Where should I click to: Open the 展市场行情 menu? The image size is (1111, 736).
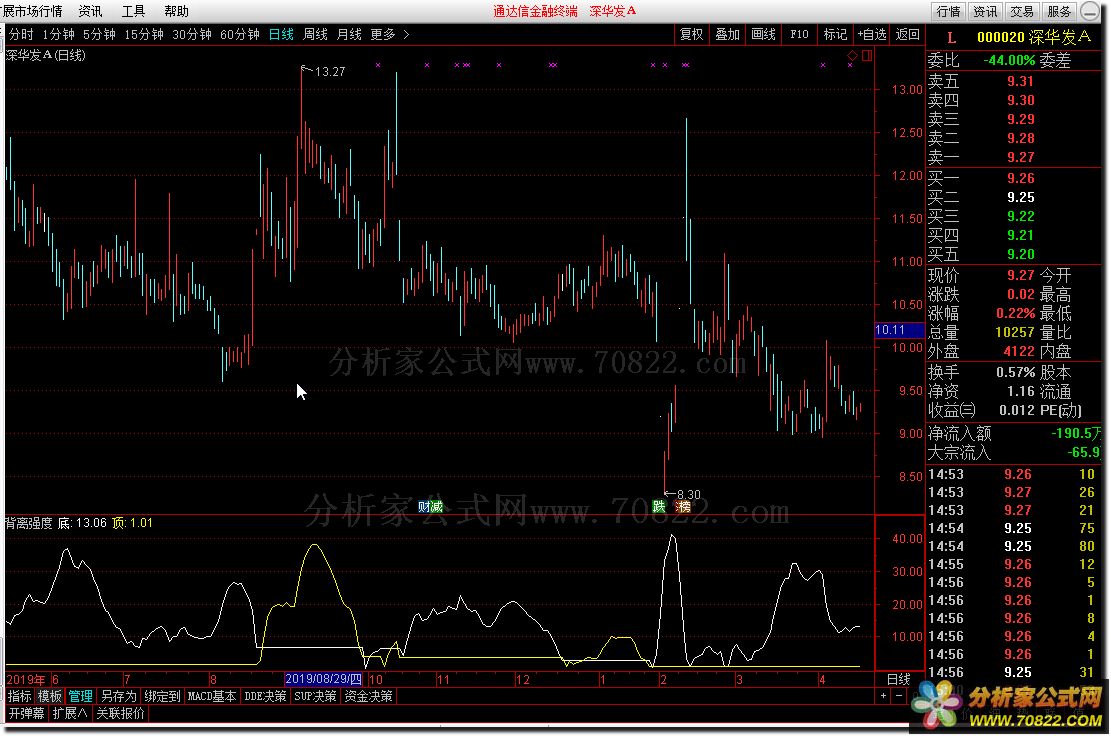32,11
